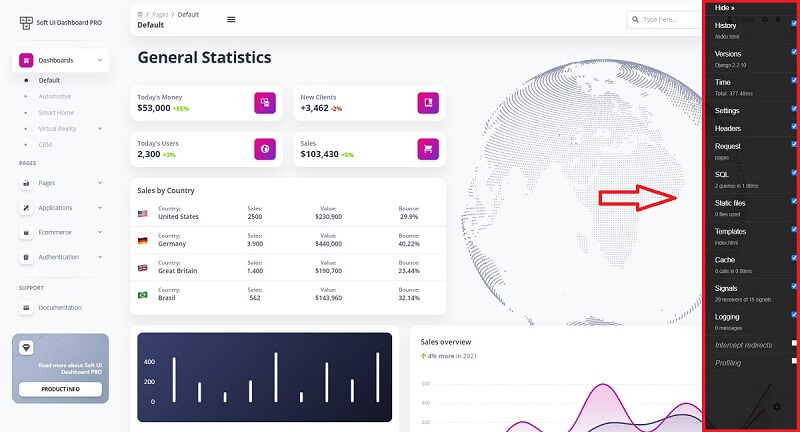Click the PRODUCT INFO button

pos(60,389)
